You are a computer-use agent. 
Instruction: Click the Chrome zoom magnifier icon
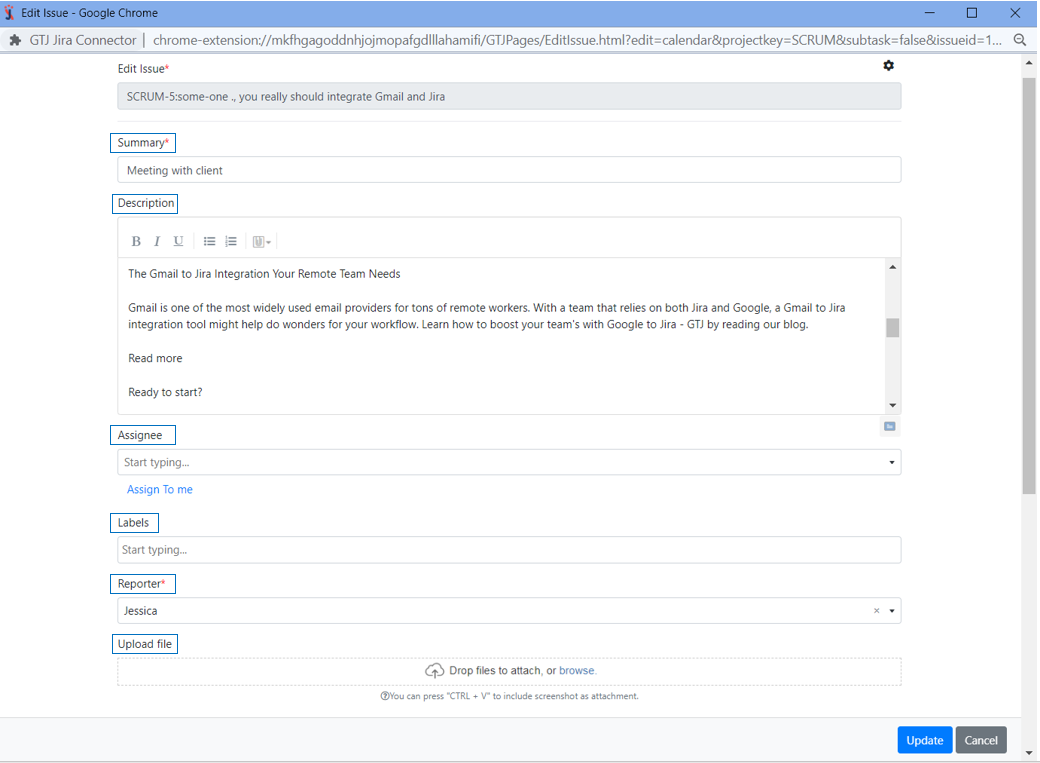coord(1020,40)
